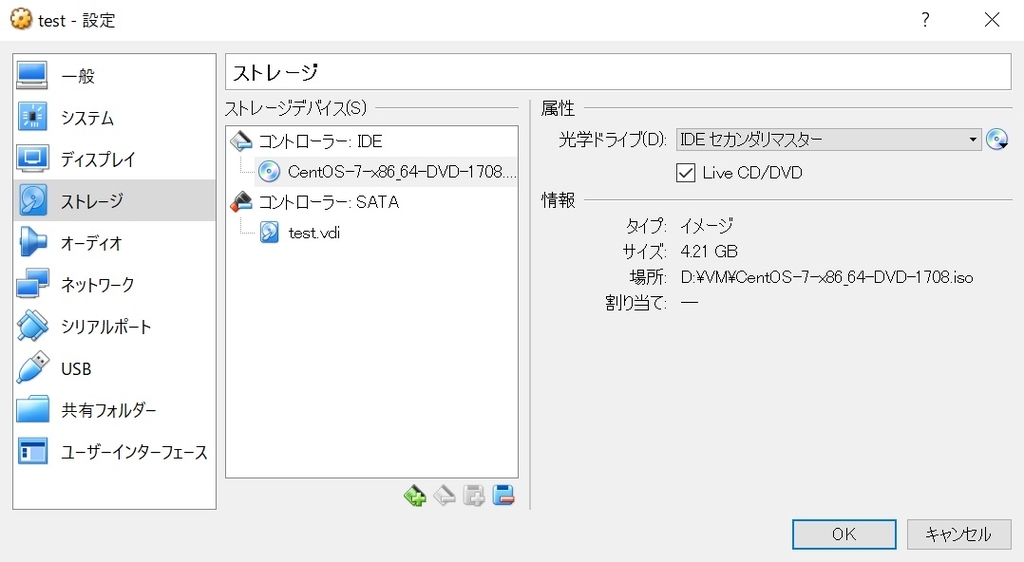Click the OK button

[844, 535]
